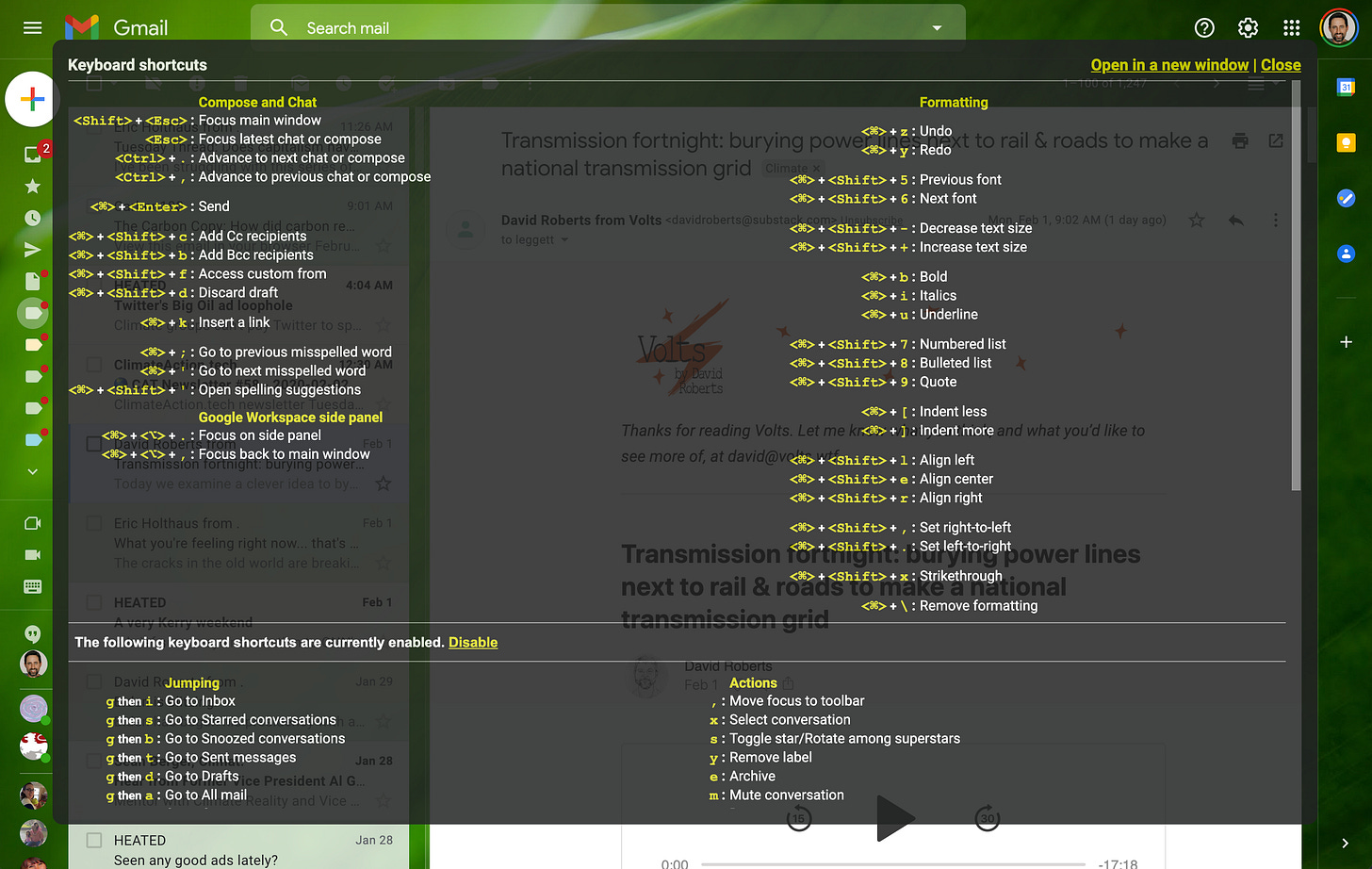Image resolution: width=1372 pixels, height=869 pixels.
Task: Rewind audio 15 seconds
Action: tap(799, 818)
